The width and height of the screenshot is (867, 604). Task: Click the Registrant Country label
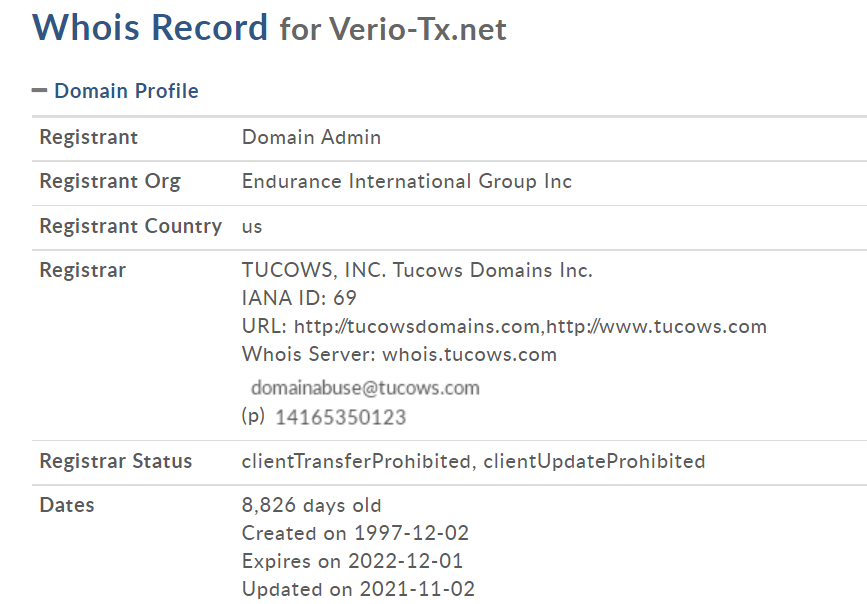(x=130, y=226)
